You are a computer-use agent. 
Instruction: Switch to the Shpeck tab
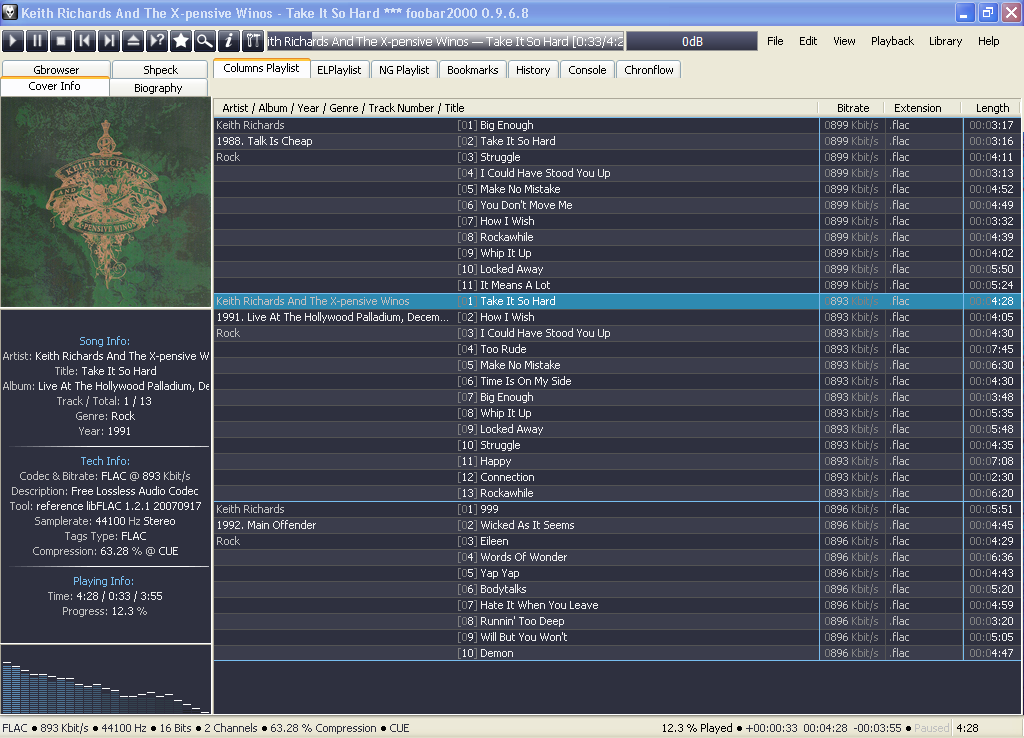(160, 69)
